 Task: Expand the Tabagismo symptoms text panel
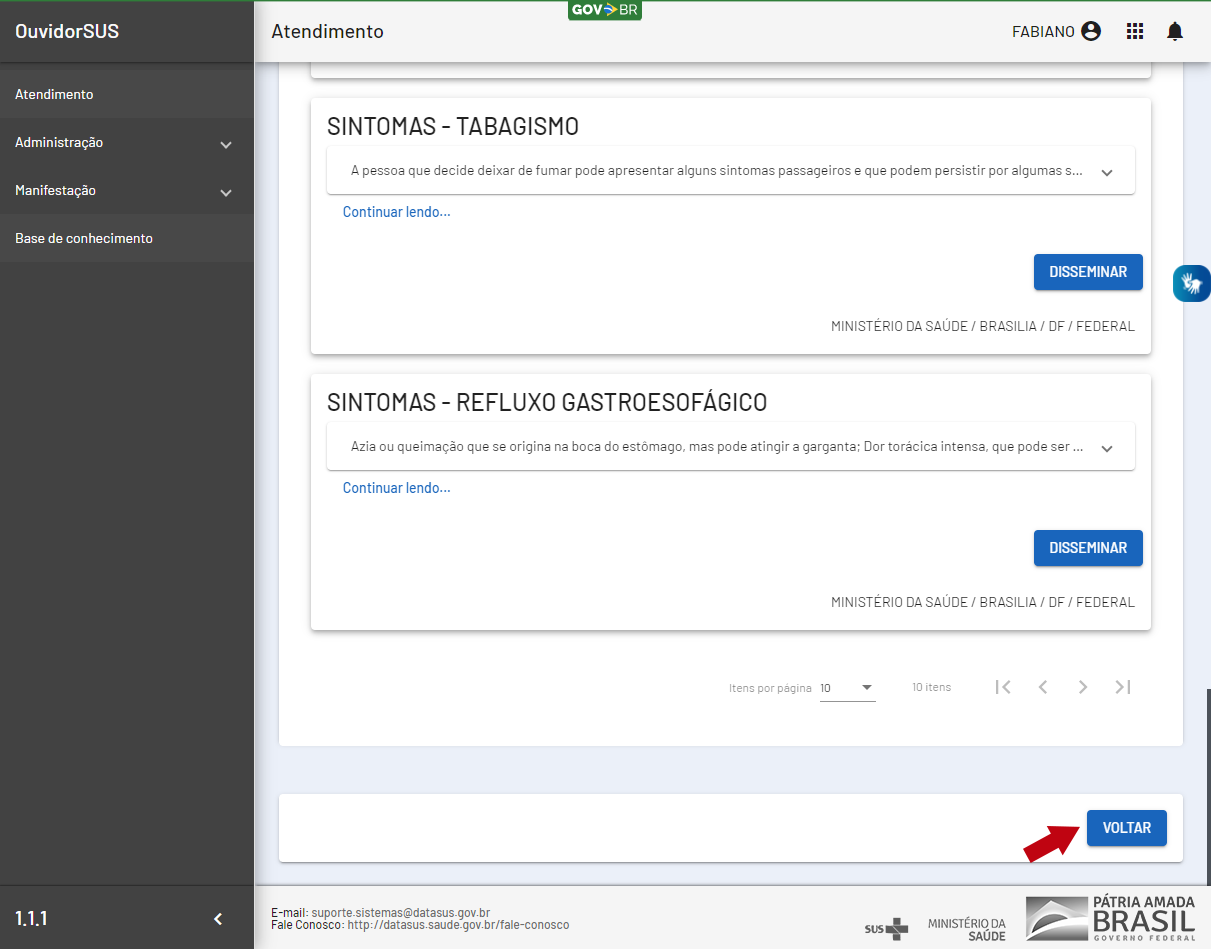click(1107, 171)
